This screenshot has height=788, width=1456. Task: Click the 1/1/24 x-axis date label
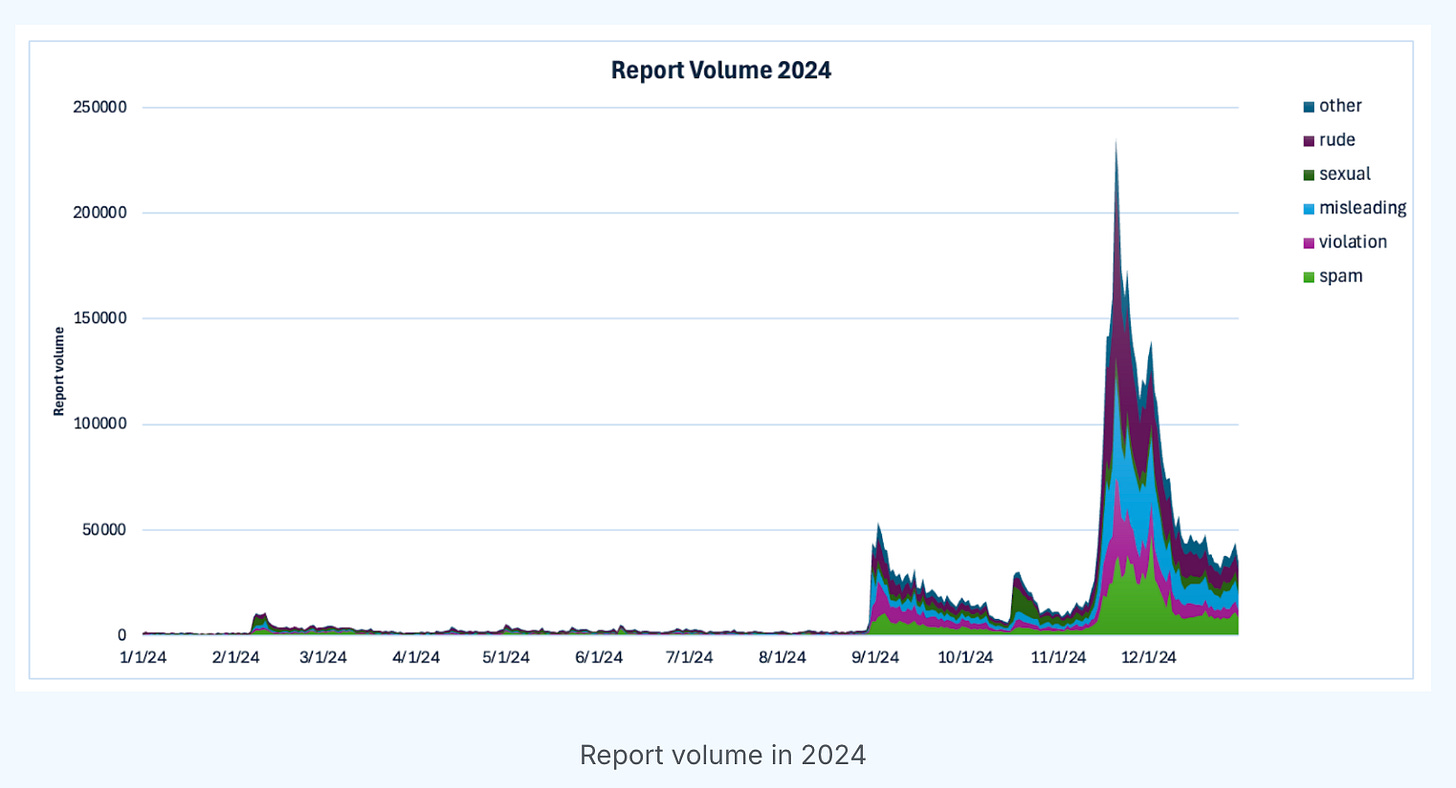click(x=143, y=658)
